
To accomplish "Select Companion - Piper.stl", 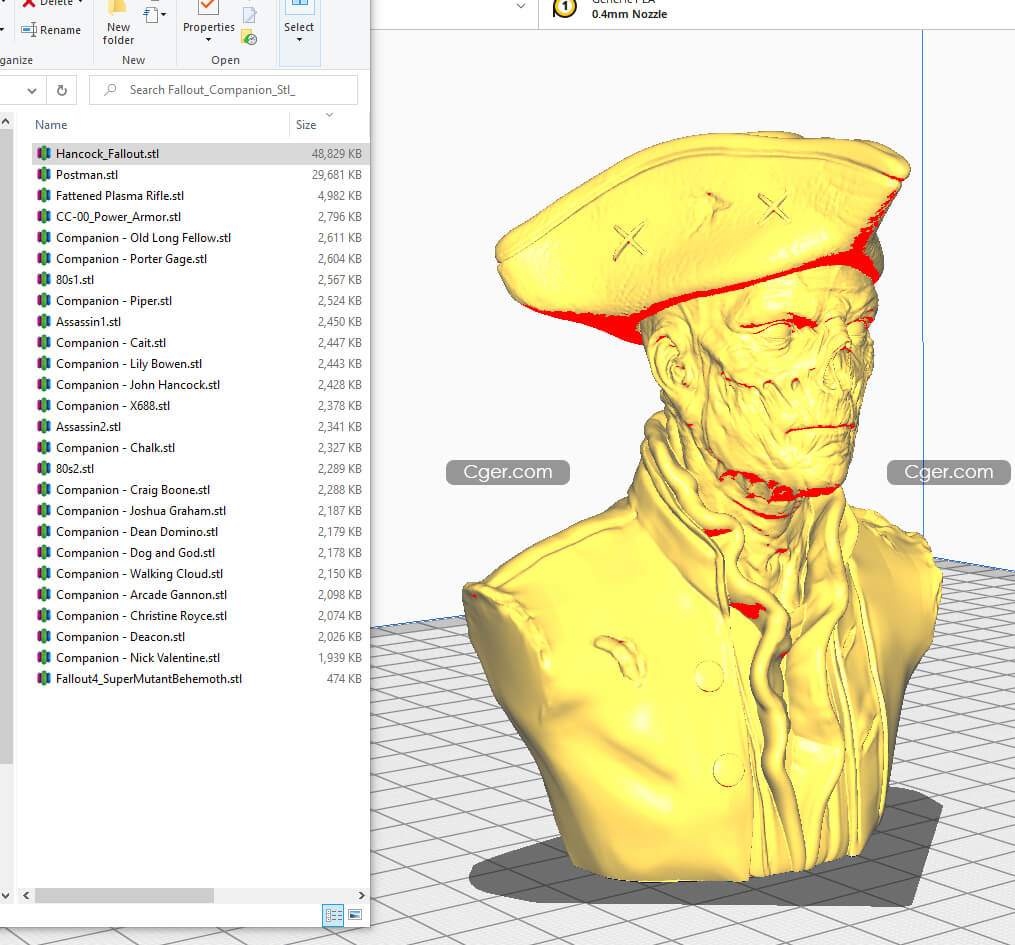I will coord(201,301).
